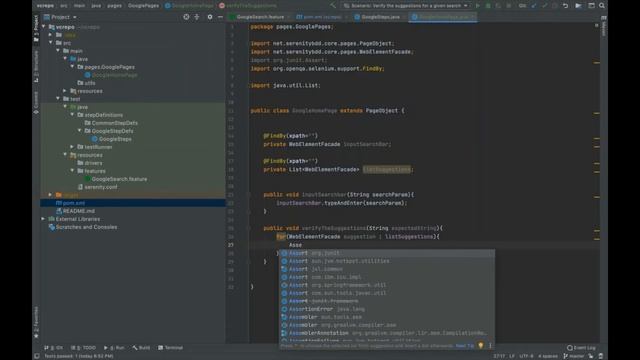The height and width of the screenshot is (360, 640).
Task: Click the trash icon at status bar right end
Action: point(601,356)
